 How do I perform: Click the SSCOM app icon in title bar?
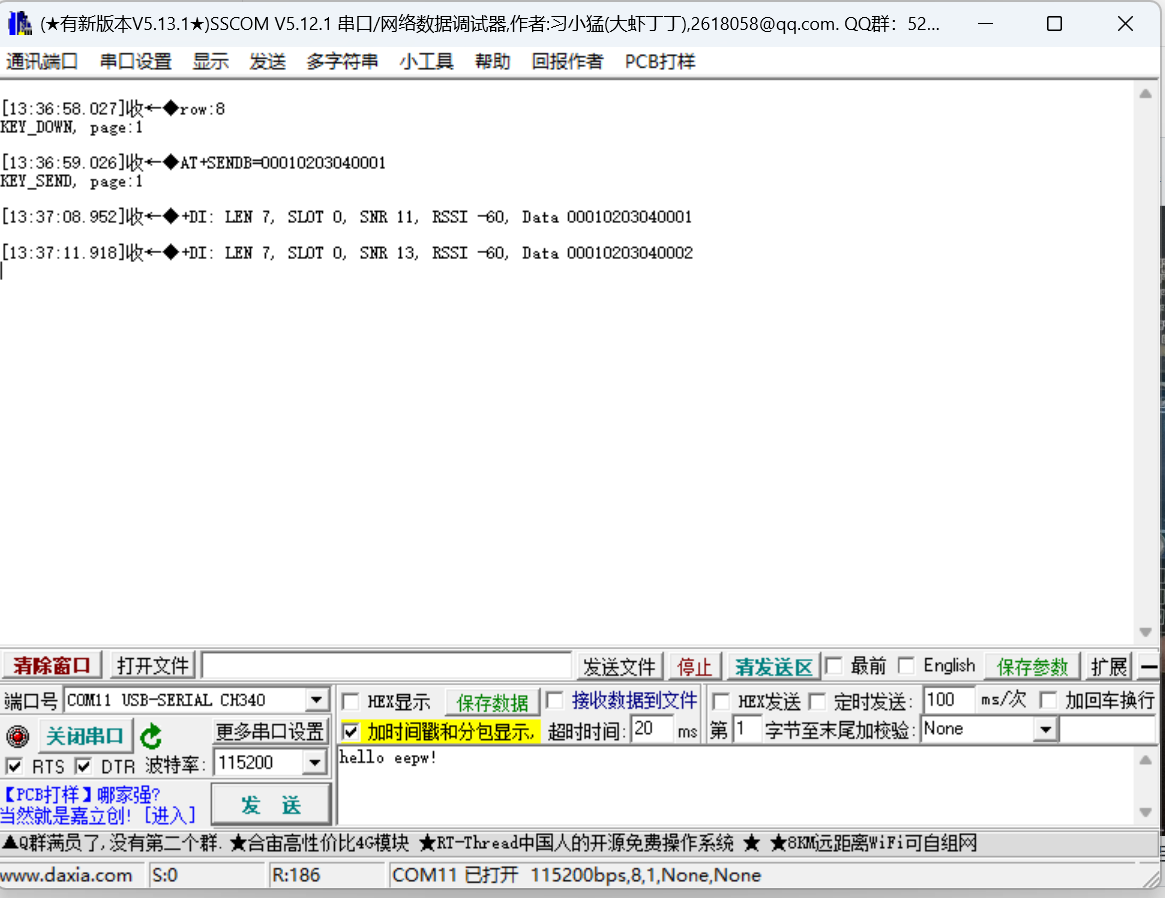click(19, 24)
